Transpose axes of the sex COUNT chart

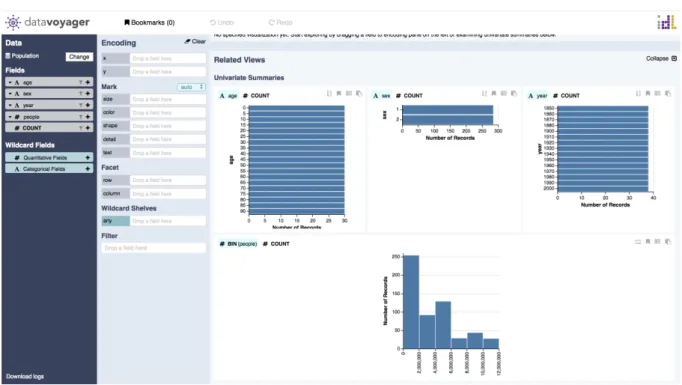484,94
